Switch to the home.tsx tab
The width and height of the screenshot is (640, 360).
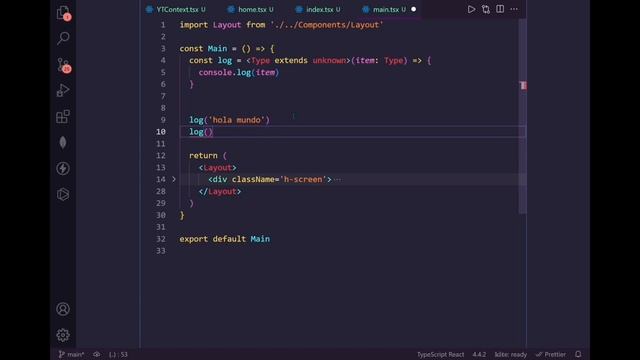(251, 9)
